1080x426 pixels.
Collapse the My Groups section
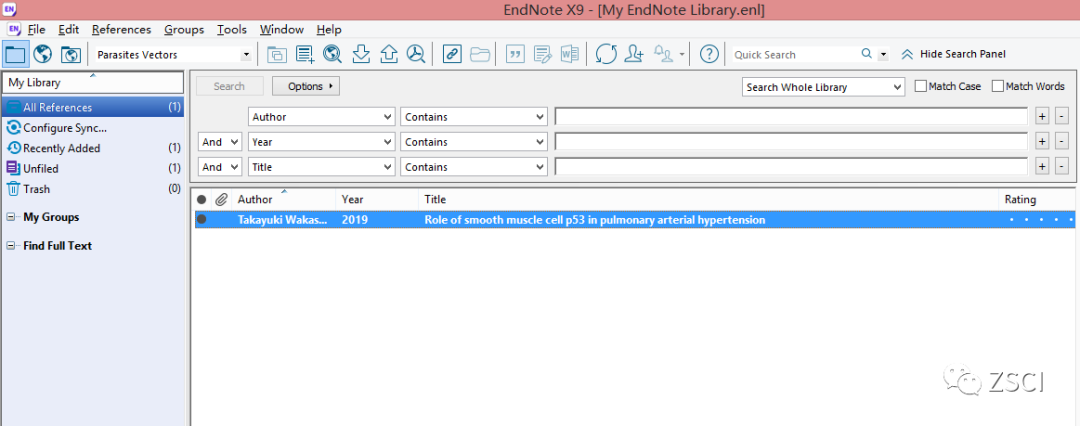(10, 217)
